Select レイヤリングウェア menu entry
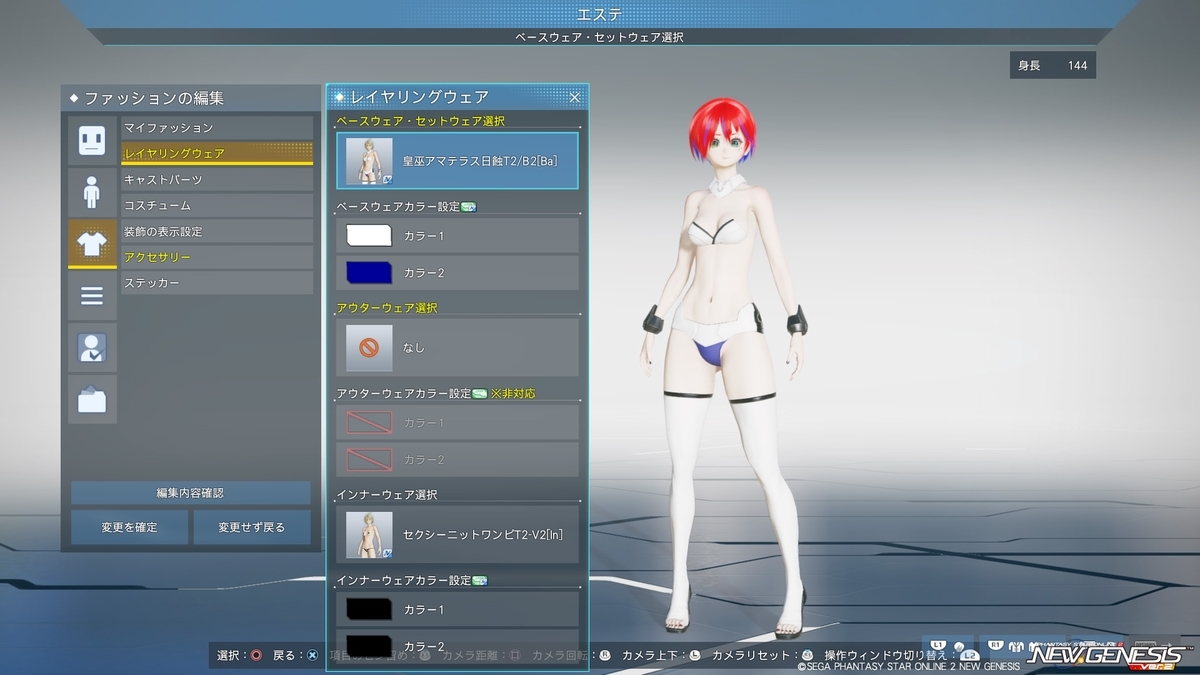 coord(217,154)
